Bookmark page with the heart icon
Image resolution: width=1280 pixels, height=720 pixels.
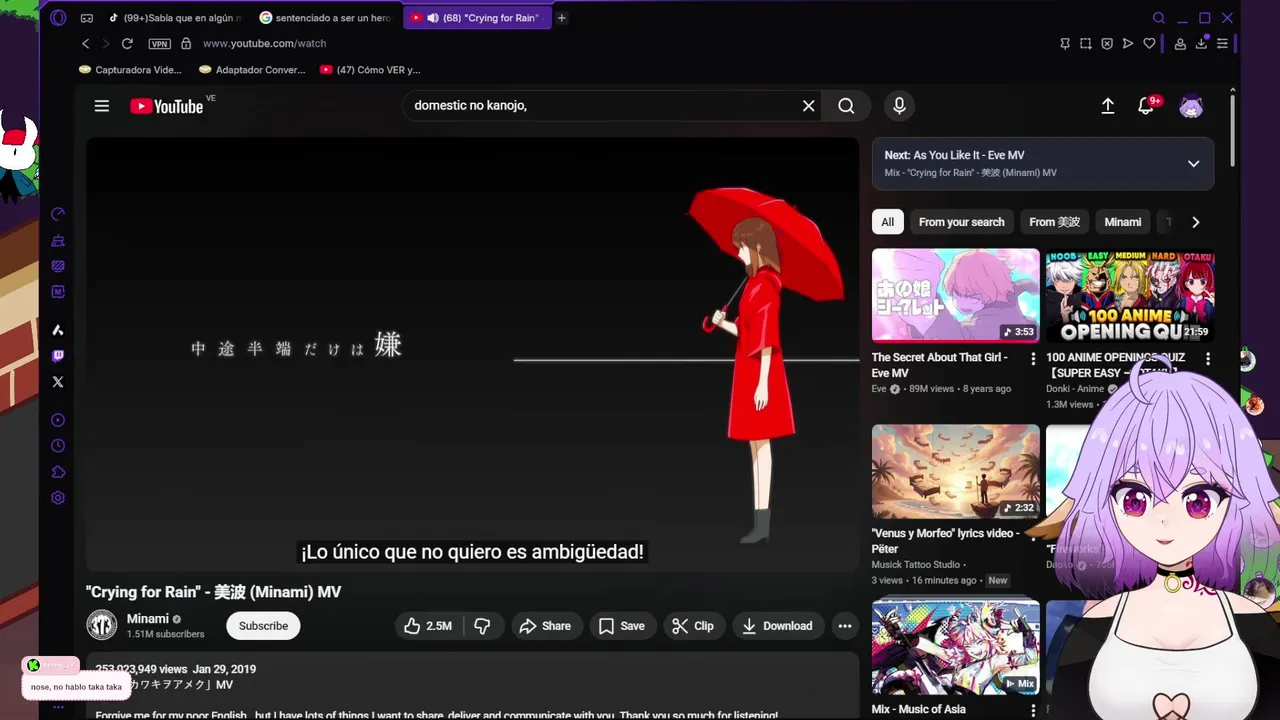(1149, 43)
